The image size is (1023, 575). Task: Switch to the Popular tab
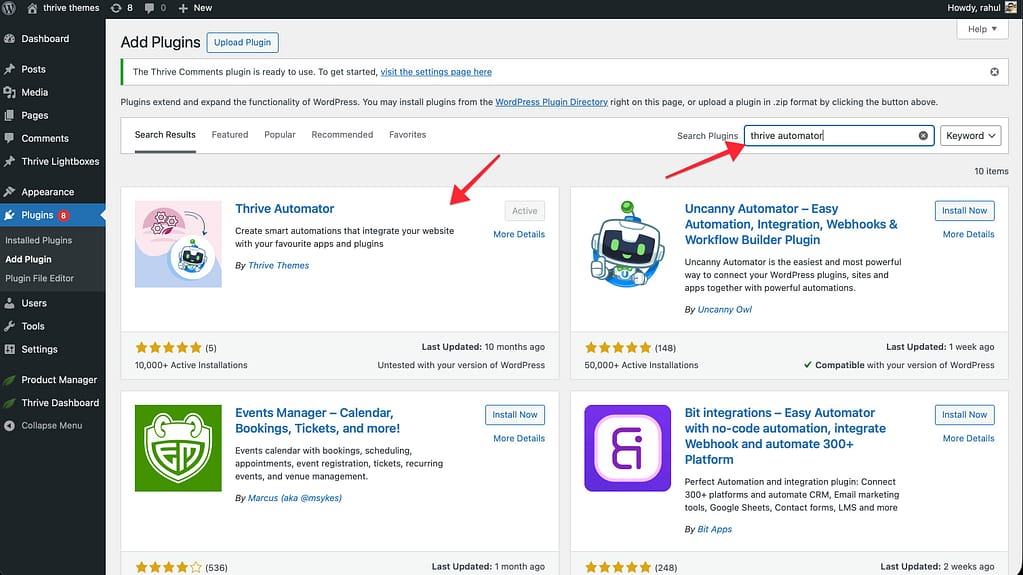coord(279,135)
